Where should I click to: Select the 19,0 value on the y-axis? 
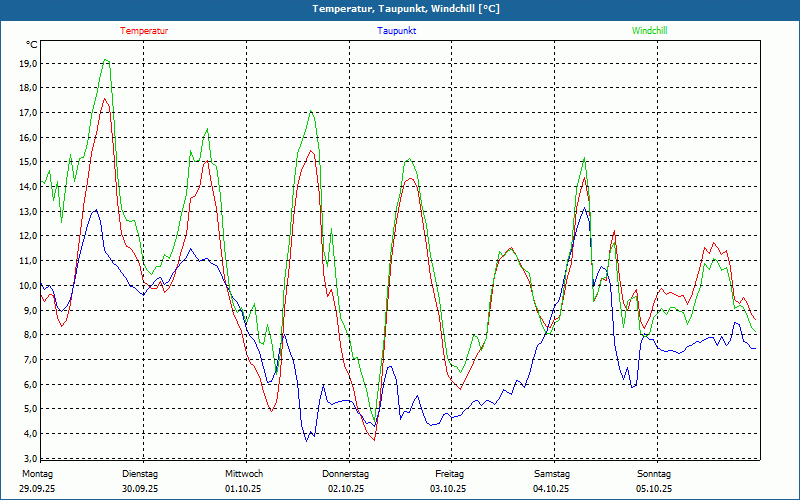[x=28, y=63]
